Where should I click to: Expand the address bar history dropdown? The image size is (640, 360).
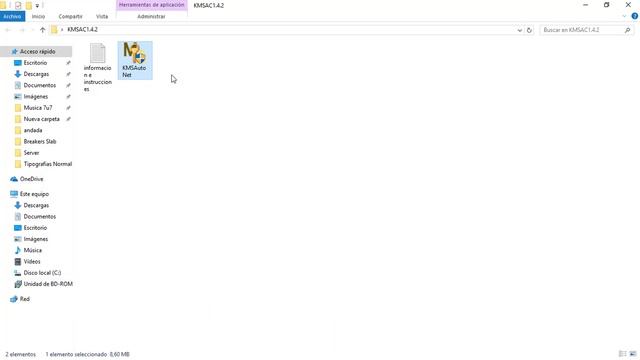pyautogui.click(x=520, y=30)
